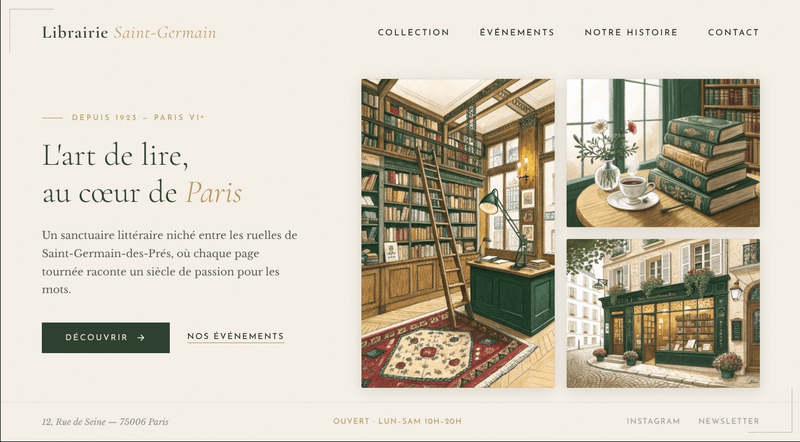Open the Collection menu item
800x442 pixels.
click(x=413, y=32)
